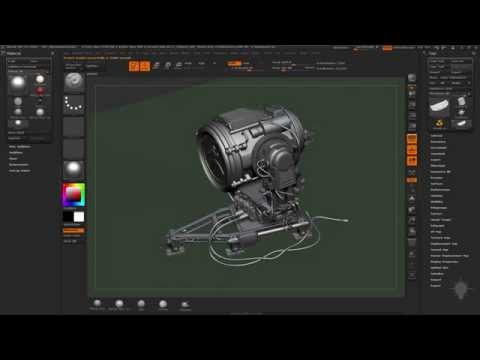Open the stroke type selector with dots

coord(74,104)
